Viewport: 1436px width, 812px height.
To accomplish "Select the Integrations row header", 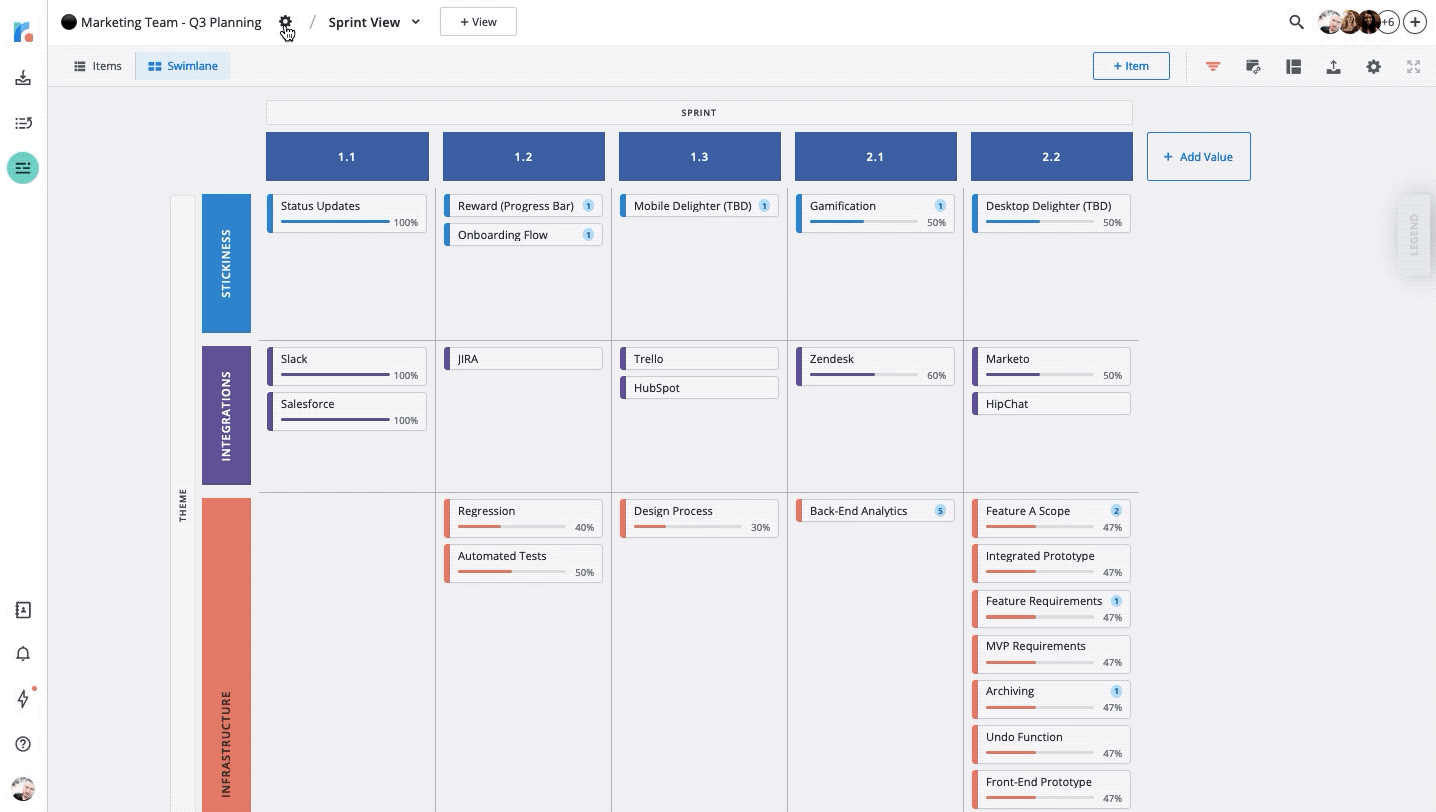I will click(x=226, y=416).
